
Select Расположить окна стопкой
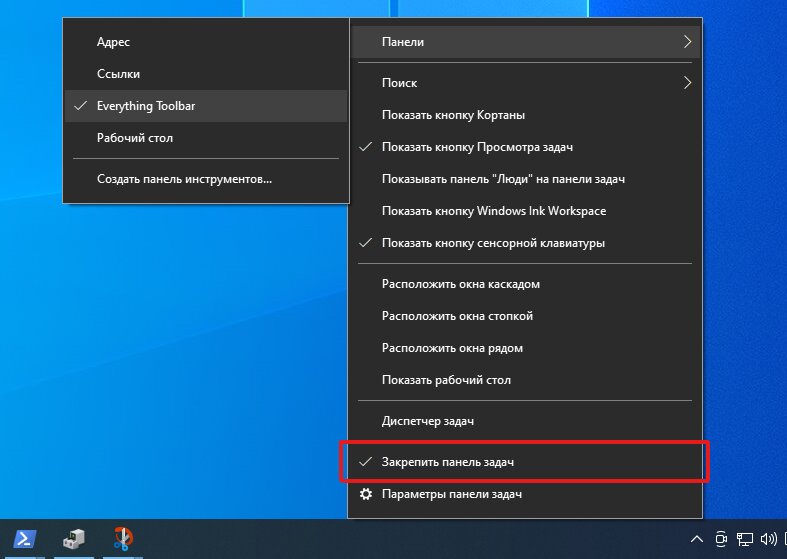525,316
